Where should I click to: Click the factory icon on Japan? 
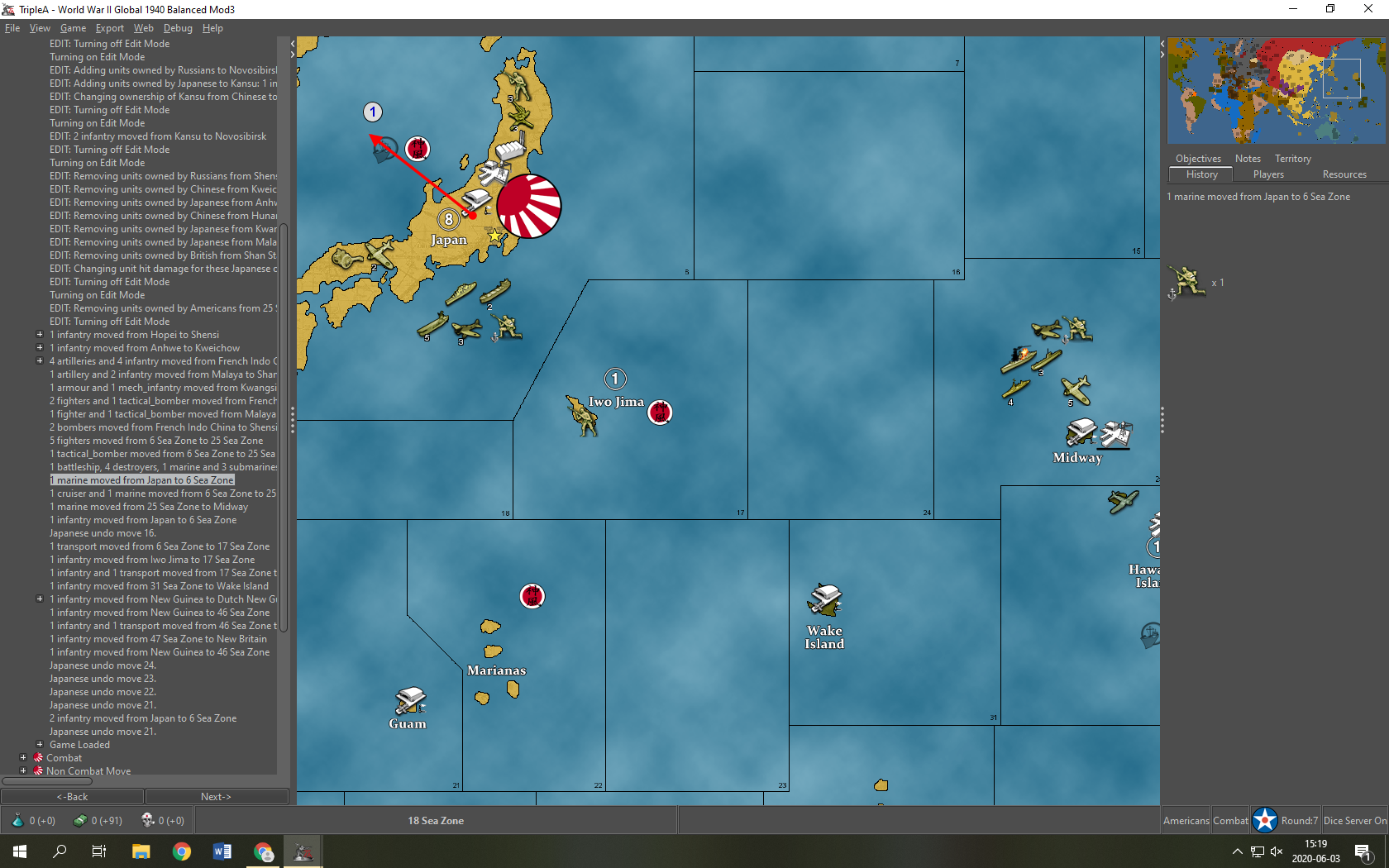510,151
